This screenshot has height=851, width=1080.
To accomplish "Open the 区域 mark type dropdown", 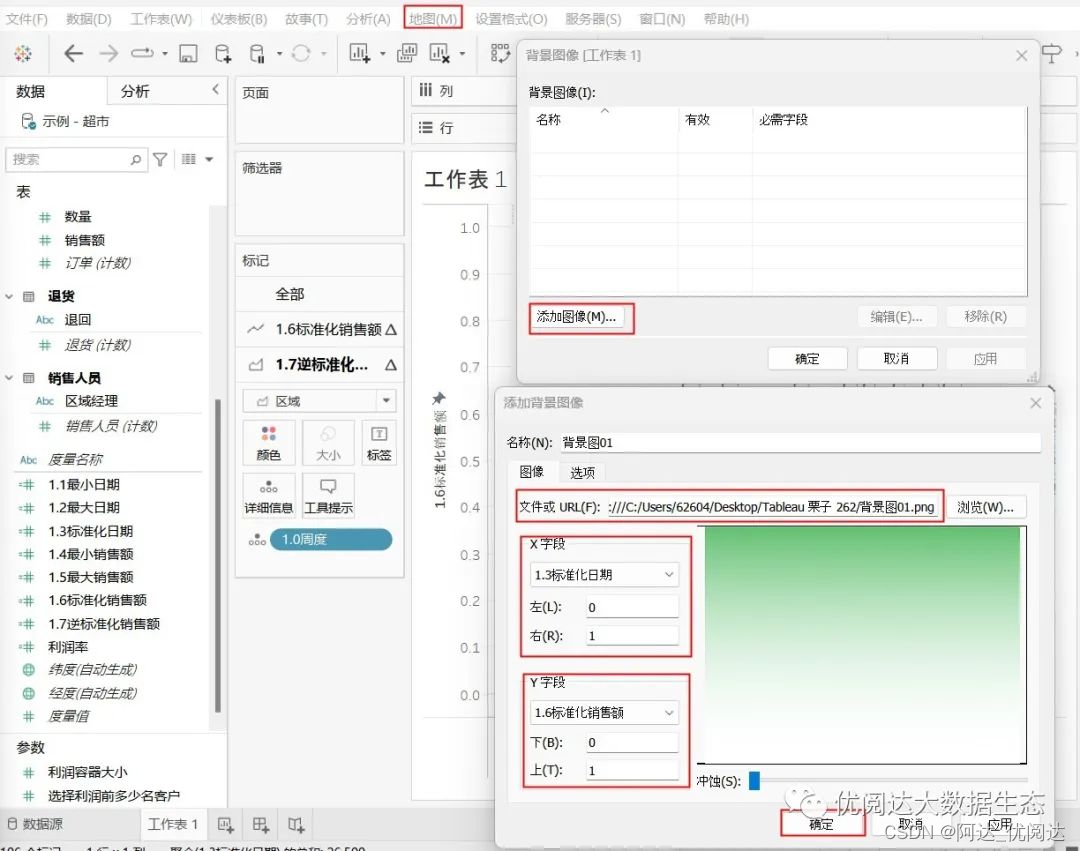I will (x=386, y=401).
